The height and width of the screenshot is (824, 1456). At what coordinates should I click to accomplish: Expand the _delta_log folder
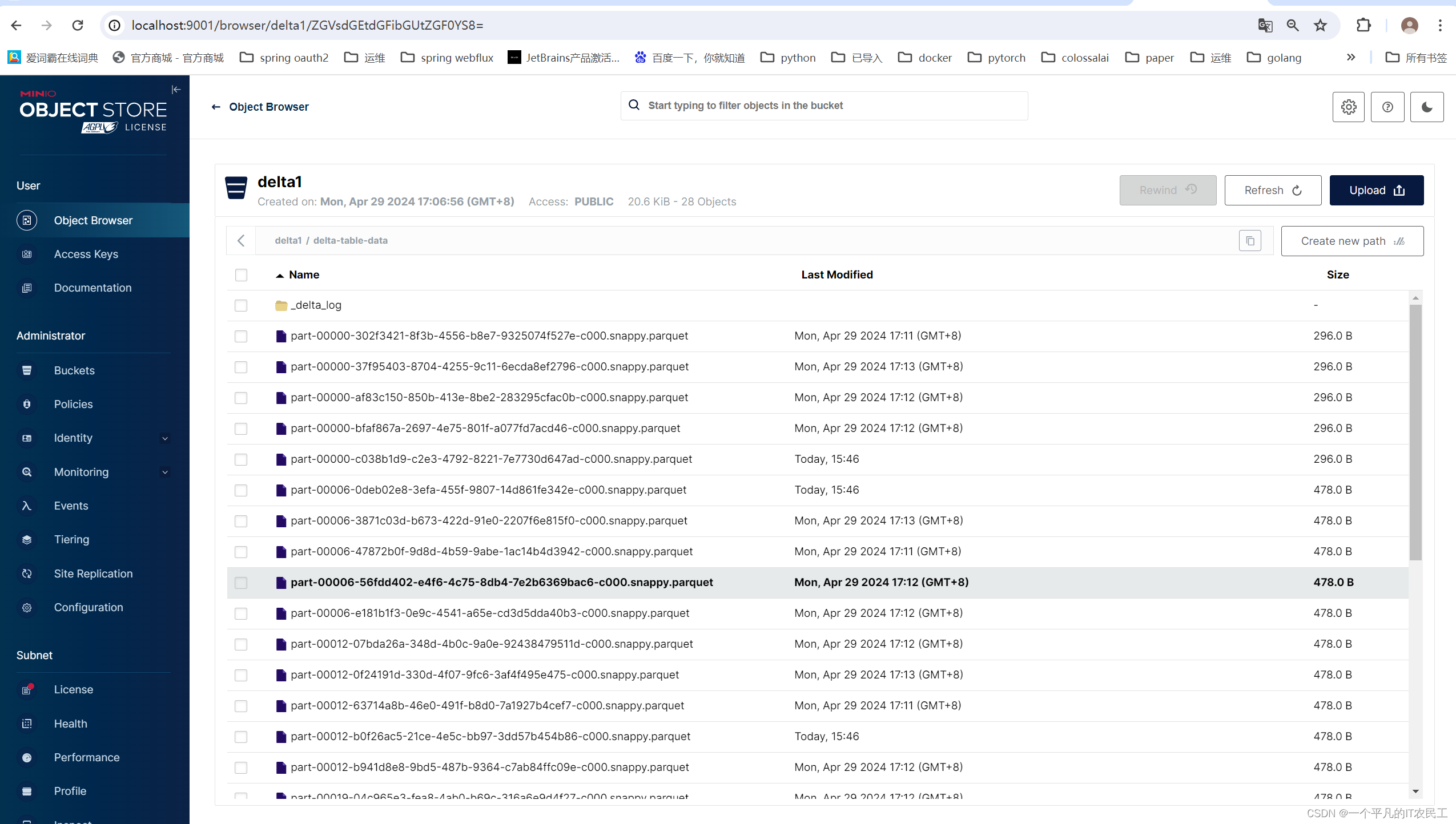(x=316, y=304)
